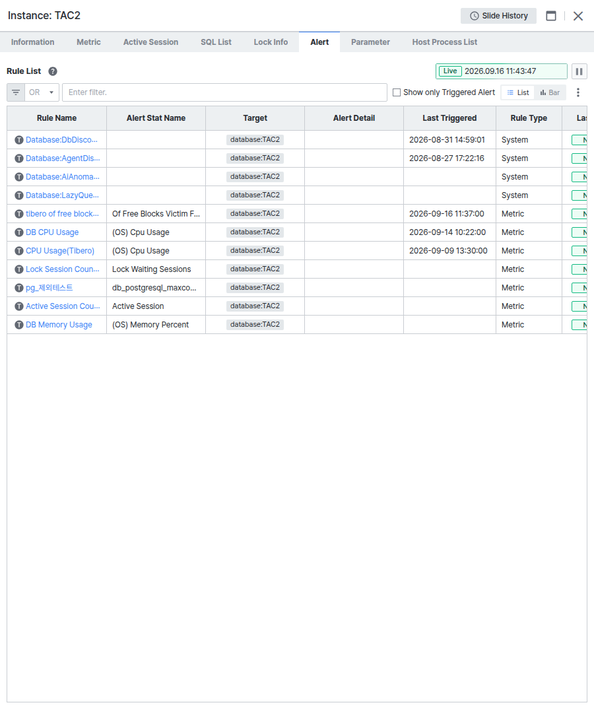Switch to the SQL List tab
The width and height of the screenshot is (594, 713).
click(x=216, y=42)
